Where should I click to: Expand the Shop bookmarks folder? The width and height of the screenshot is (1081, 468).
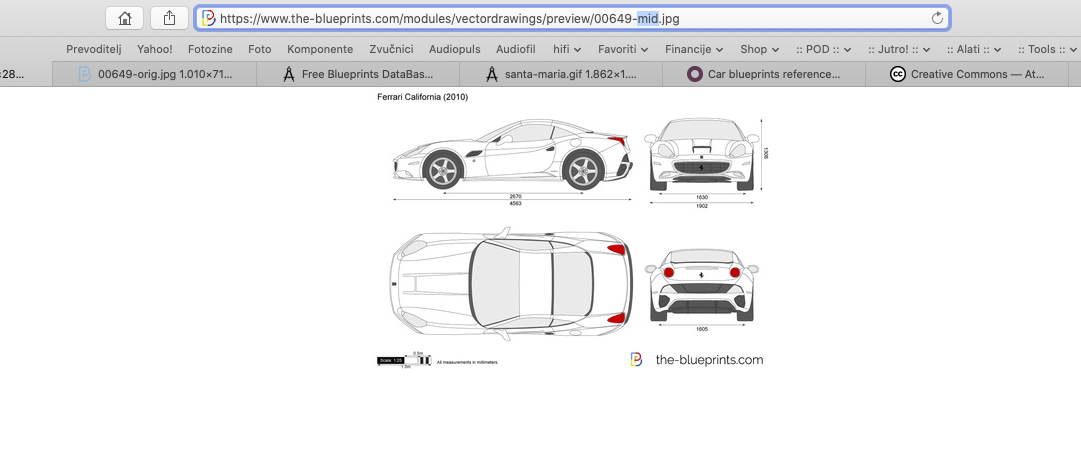(760, 50)
